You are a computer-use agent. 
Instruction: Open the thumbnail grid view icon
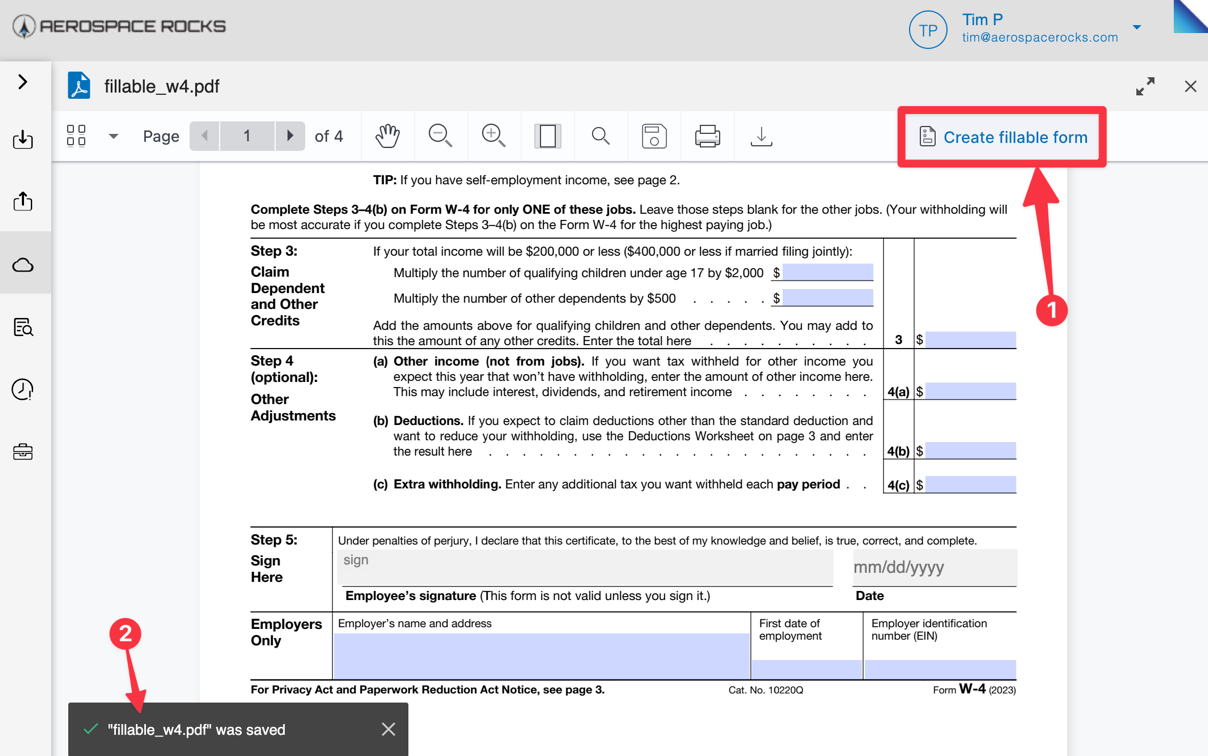[76, 136]
